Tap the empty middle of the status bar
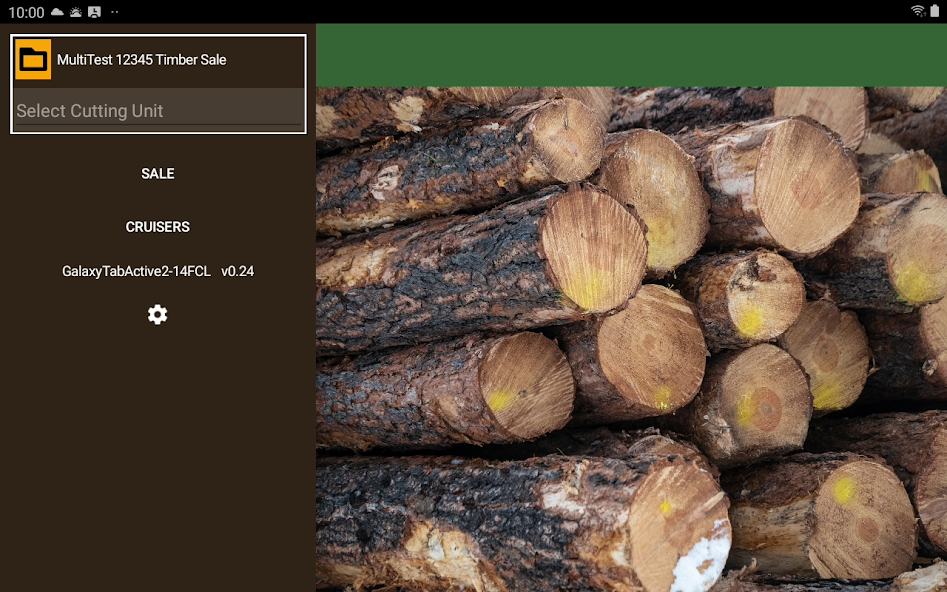The height and width of the screenshot is (592, 947). click(500, 12)
